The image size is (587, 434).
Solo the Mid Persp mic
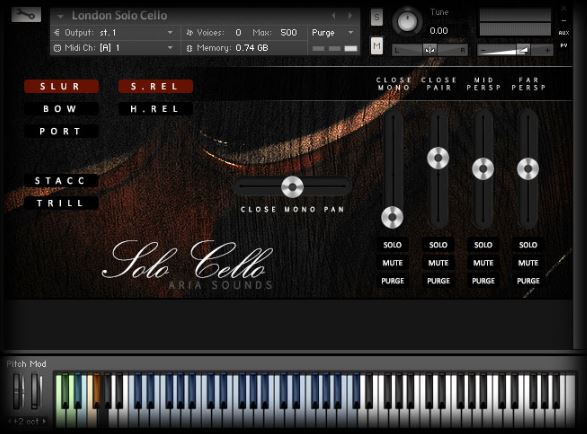tap(483, 245)
